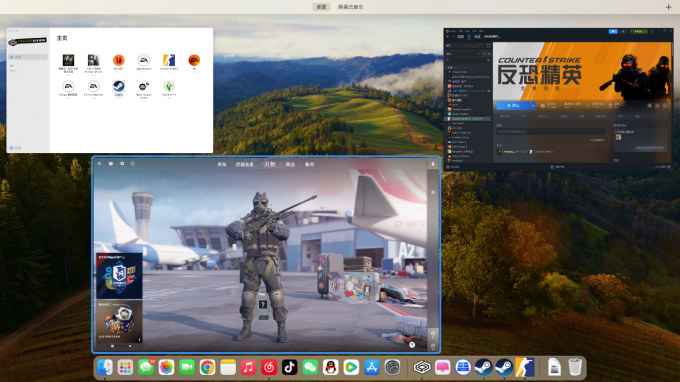This screenshot has height=382, width=680.
Task: Open the orange round icon with white logo in the launcher
Action: pos(118,60)
